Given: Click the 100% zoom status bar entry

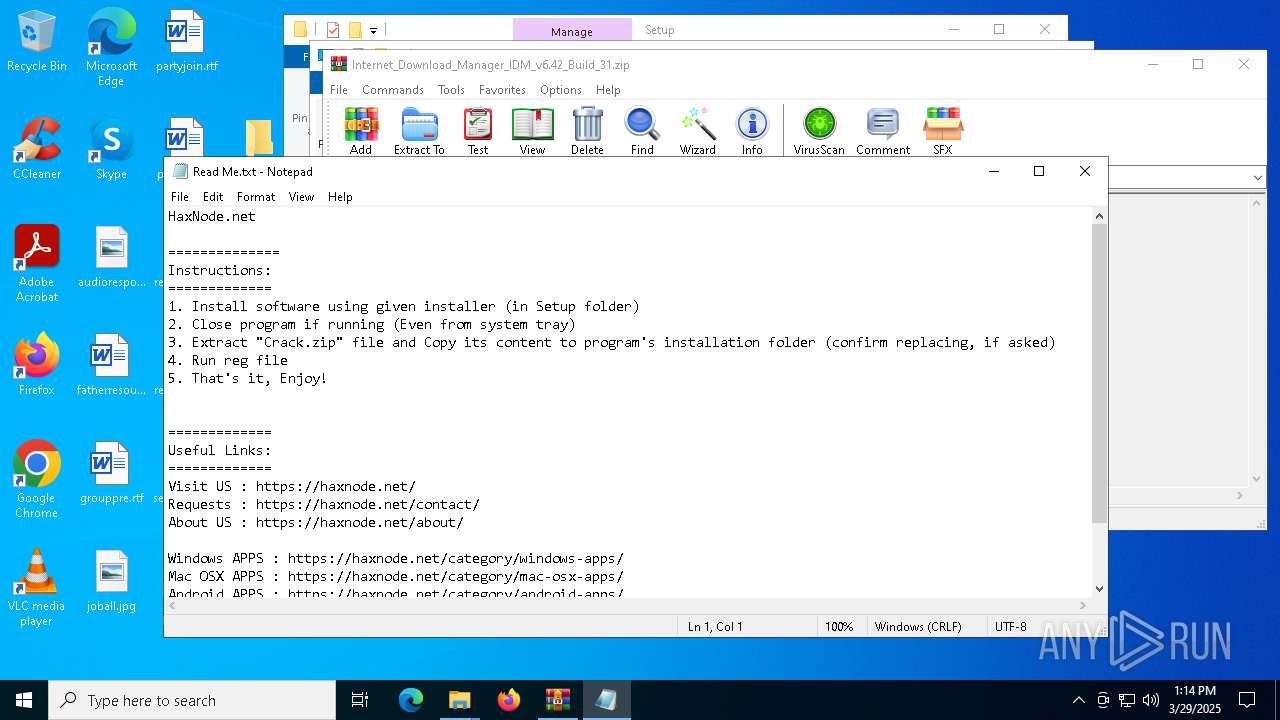Looking at the screenshot, I should pyautogui.click(x=839, y=627).
